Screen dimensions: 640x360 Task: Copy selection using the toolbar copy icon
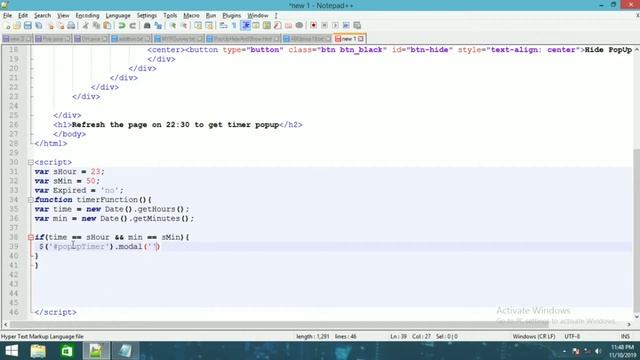(96, 26)
